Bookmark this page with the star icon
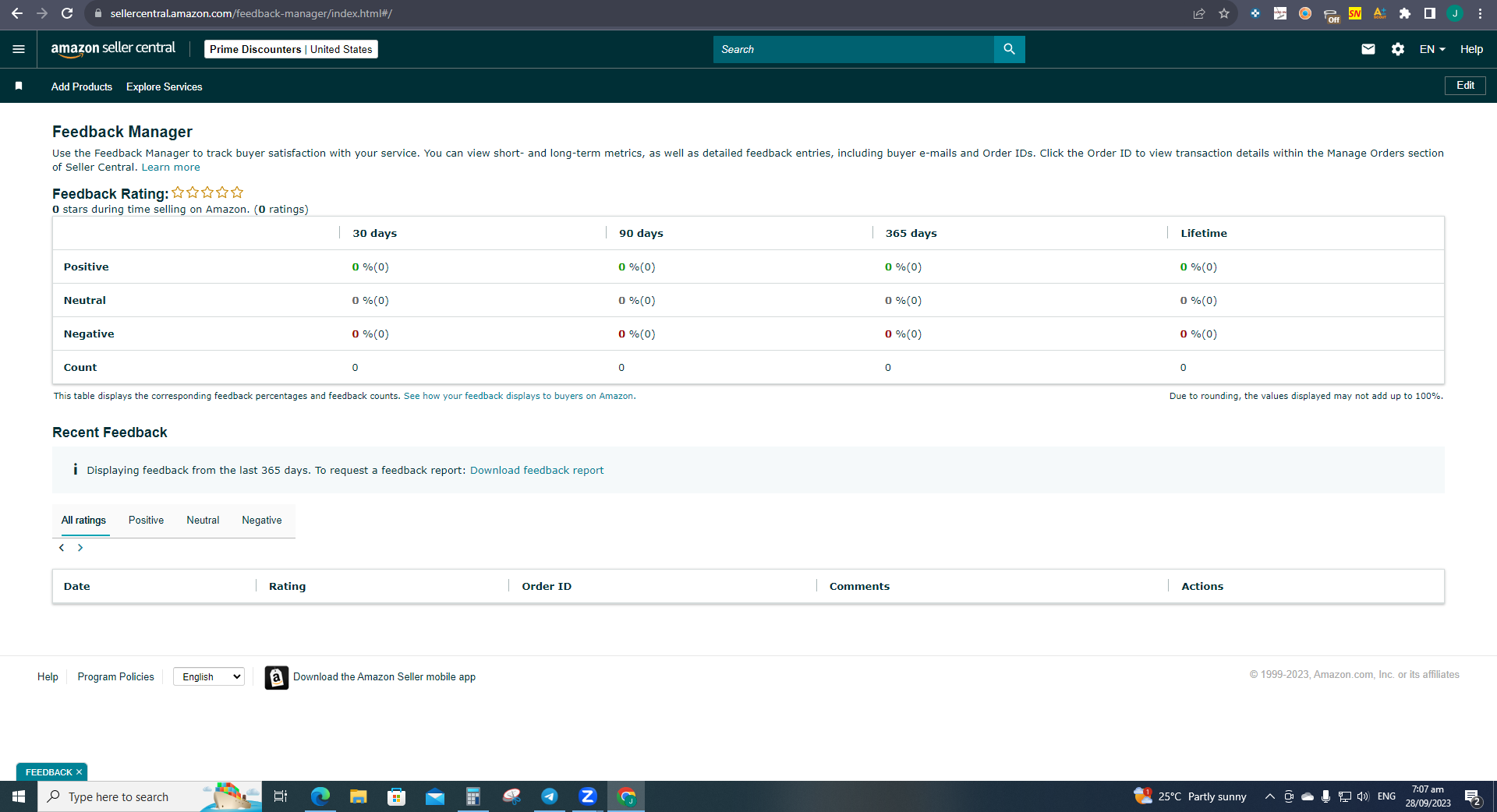Image resolution: width=1497 pixels, height=812 pixels. click(x=1224, y=13)
